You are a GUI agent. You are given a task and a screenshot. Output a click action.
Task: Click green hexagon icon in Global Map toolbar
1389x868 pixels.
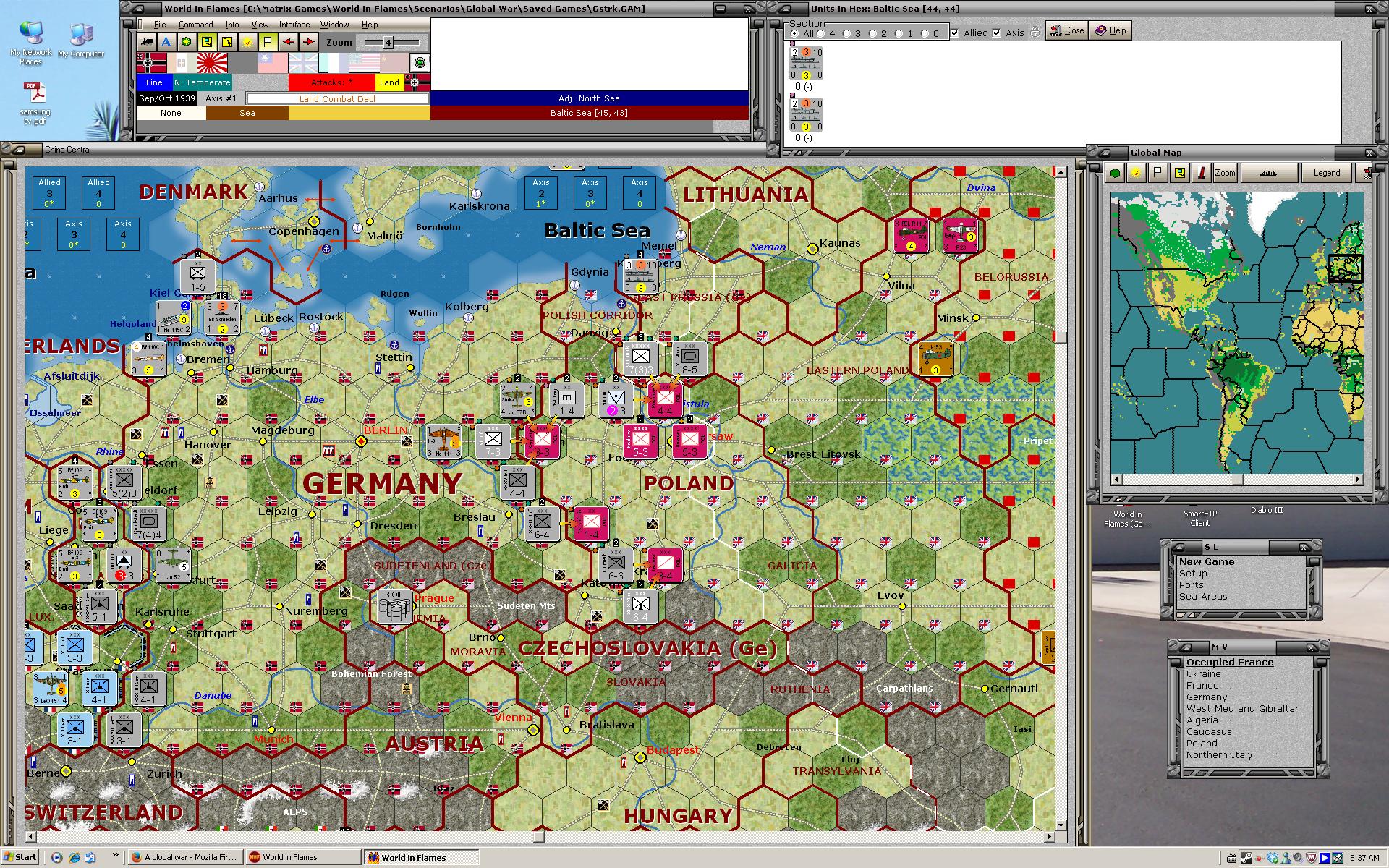pyautogui.click(x=1116, y=173)
